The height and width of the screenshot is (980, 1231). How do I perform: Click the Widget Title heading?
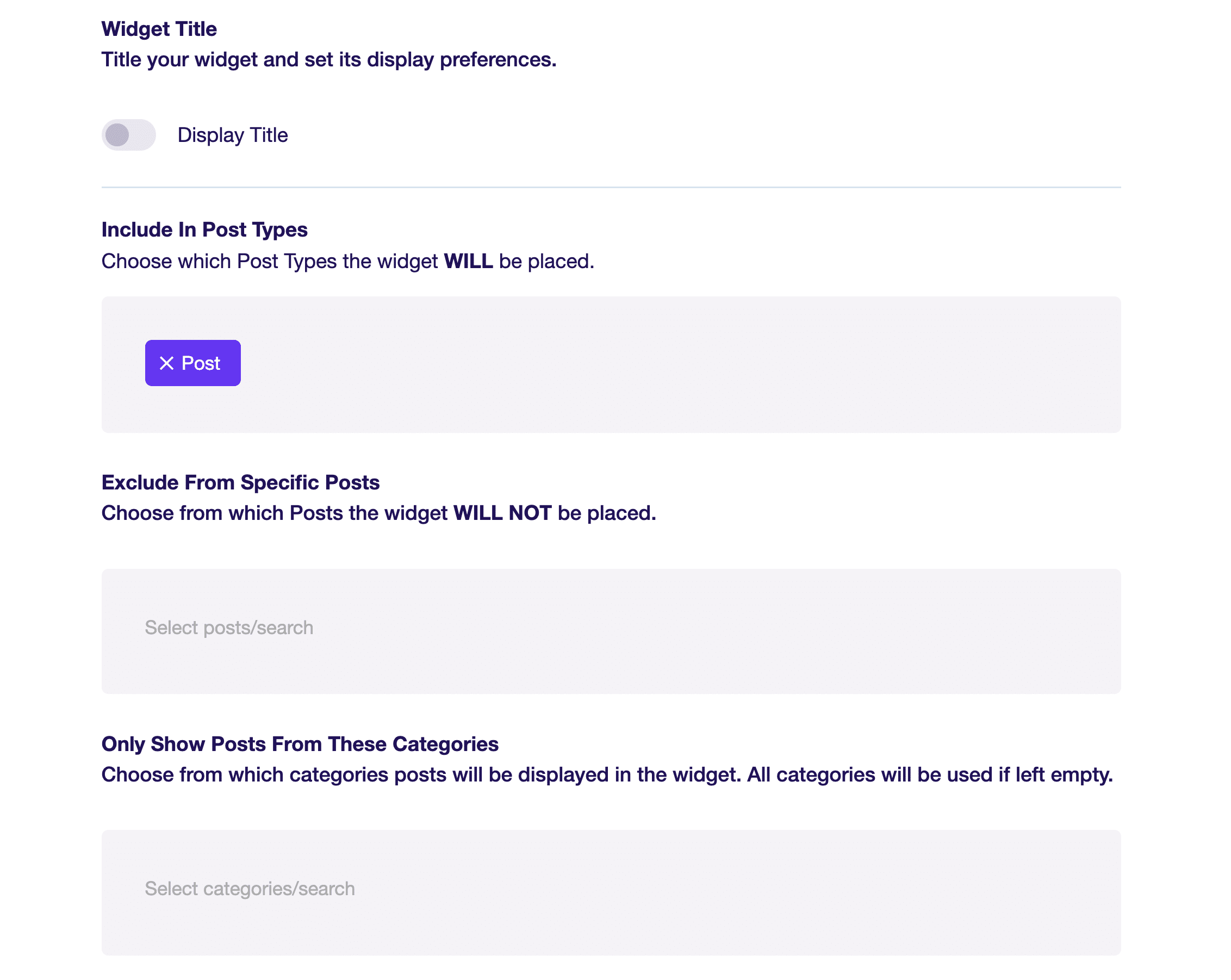(x=159, y=29)
